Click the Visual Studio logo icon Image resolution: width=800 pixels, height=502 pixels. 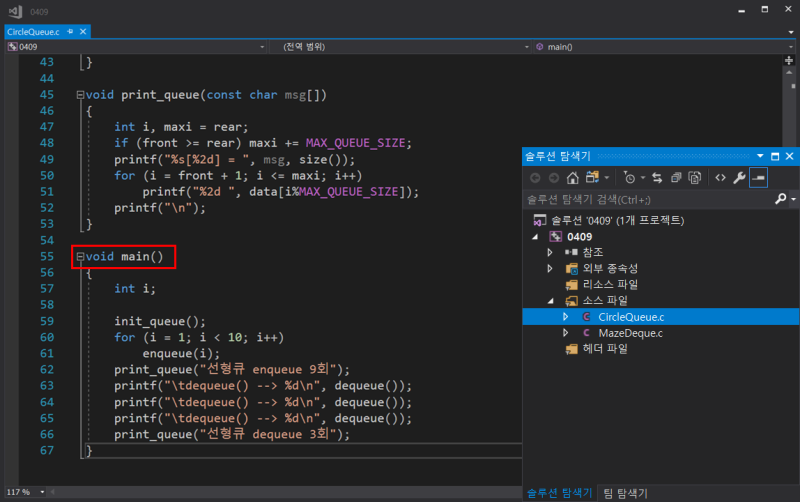click(15, 11)
